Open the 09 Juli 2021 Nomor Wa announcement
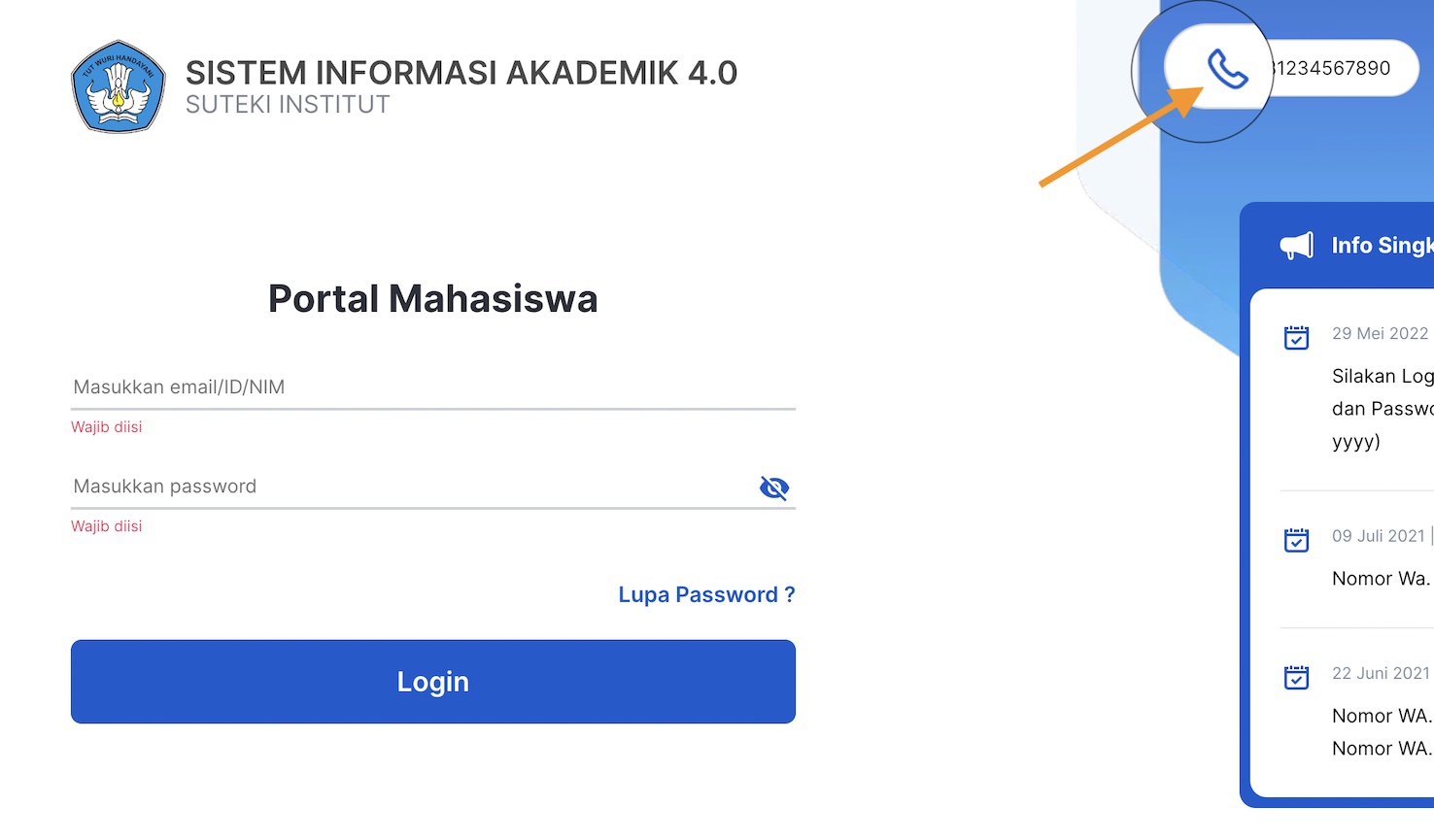This screenshot has height=840, width=1434. click(1381, 579)
